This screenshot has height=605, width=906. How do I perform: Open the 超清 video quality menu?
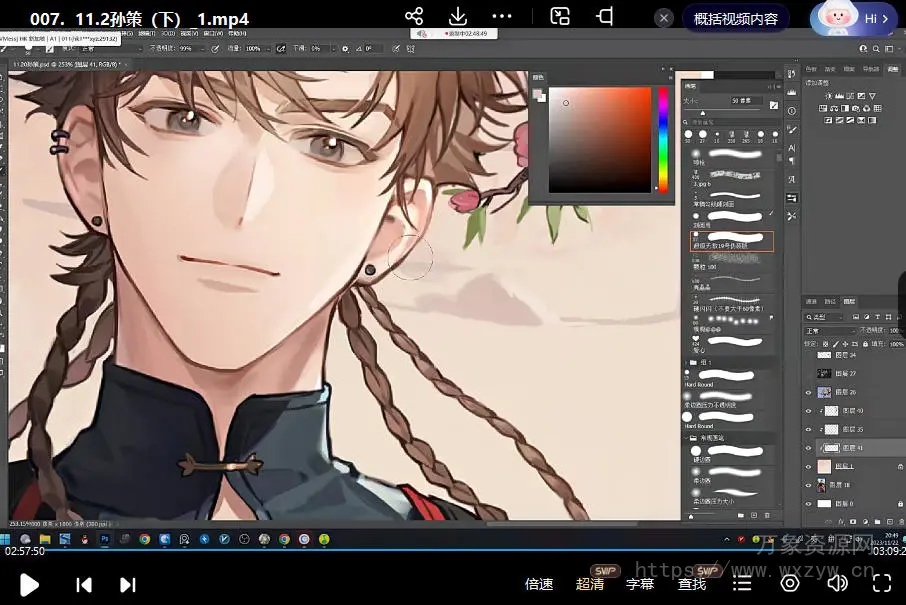tap(590, 584)
